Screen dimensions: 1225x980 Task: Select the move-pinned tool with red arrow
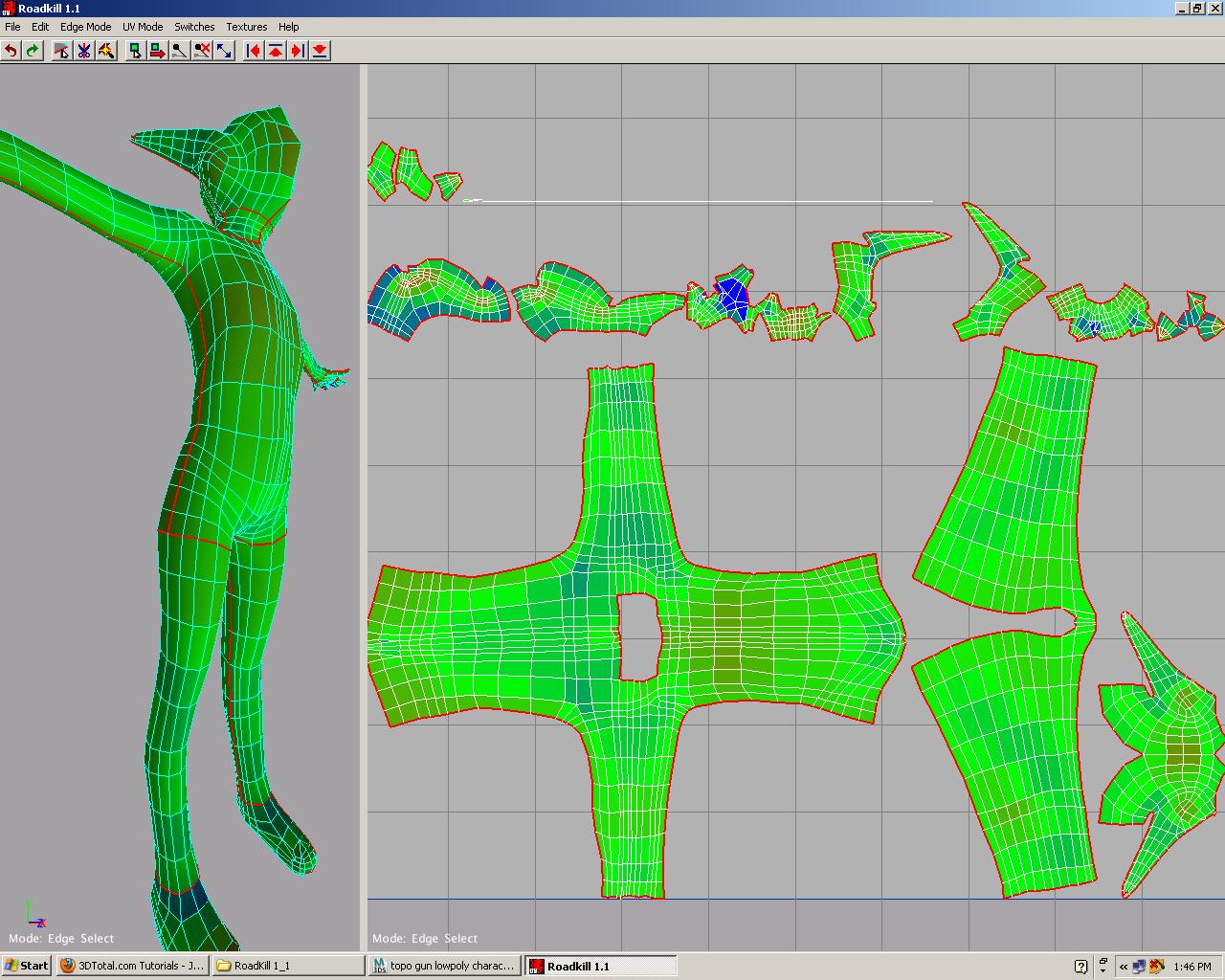[157, 52]
